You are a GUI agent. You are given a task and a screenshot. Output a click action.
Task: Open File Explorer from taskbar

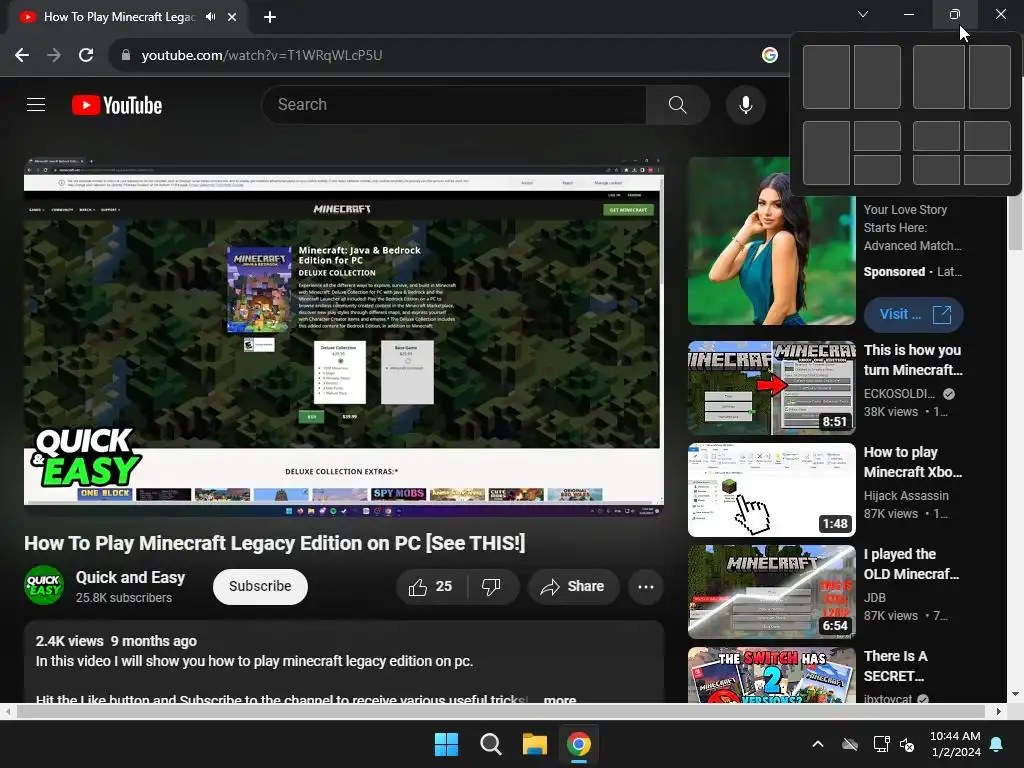pyautogui.click(x=534, y=744)
